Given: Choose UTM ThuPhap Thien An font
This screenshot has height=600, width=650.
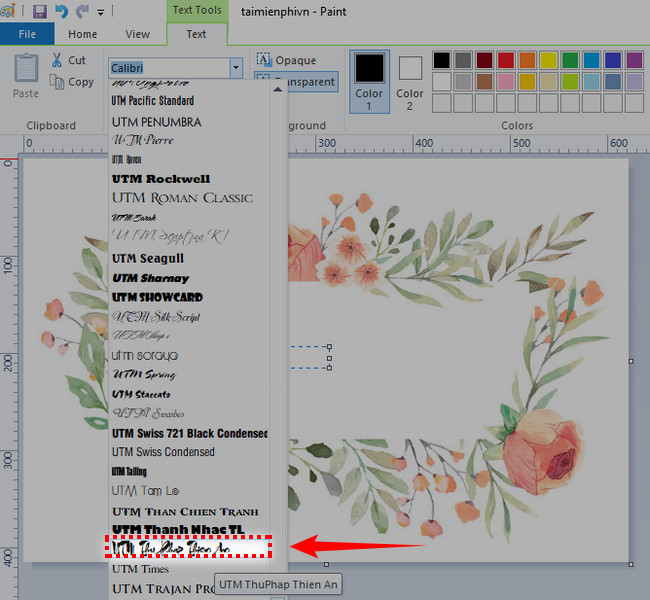Looking at the screenshot, I should coord(189,548).
